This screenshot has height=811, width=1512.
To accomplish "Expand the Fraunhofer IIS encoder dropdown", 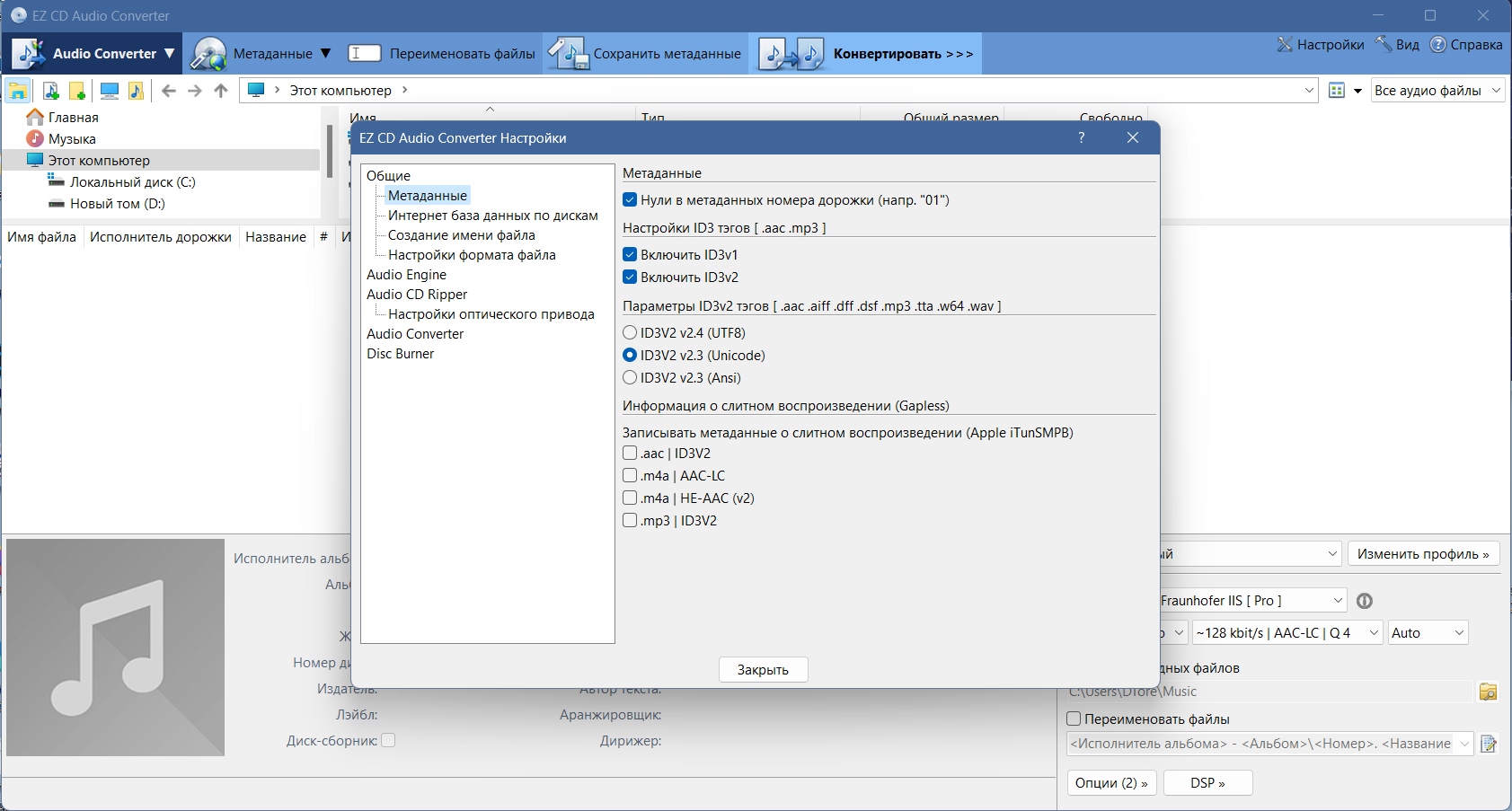I will [1252, 601].
